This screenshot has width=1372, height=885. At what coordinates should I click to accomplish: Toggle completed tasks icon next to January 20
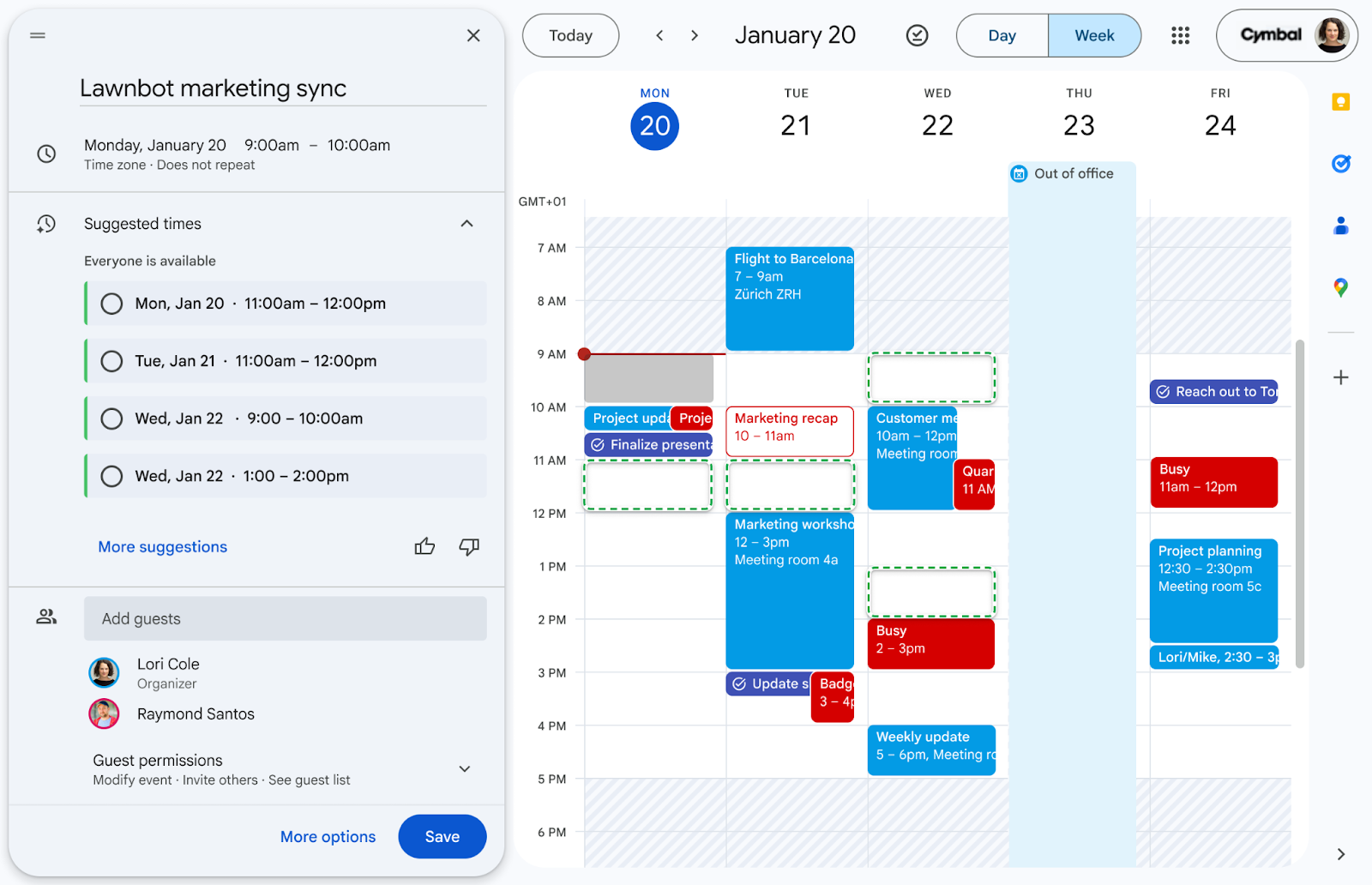(917, 35)
